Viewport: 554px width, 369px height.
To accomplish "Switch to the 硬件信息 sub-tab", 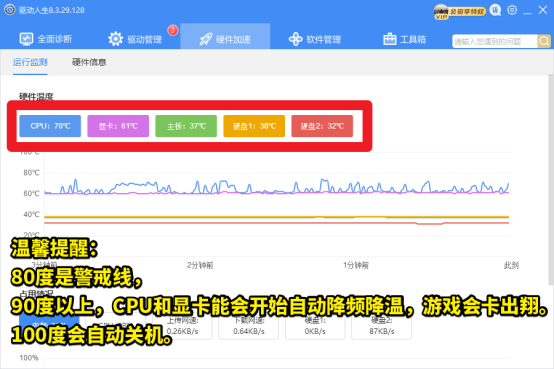I will (x=89, y=62).
